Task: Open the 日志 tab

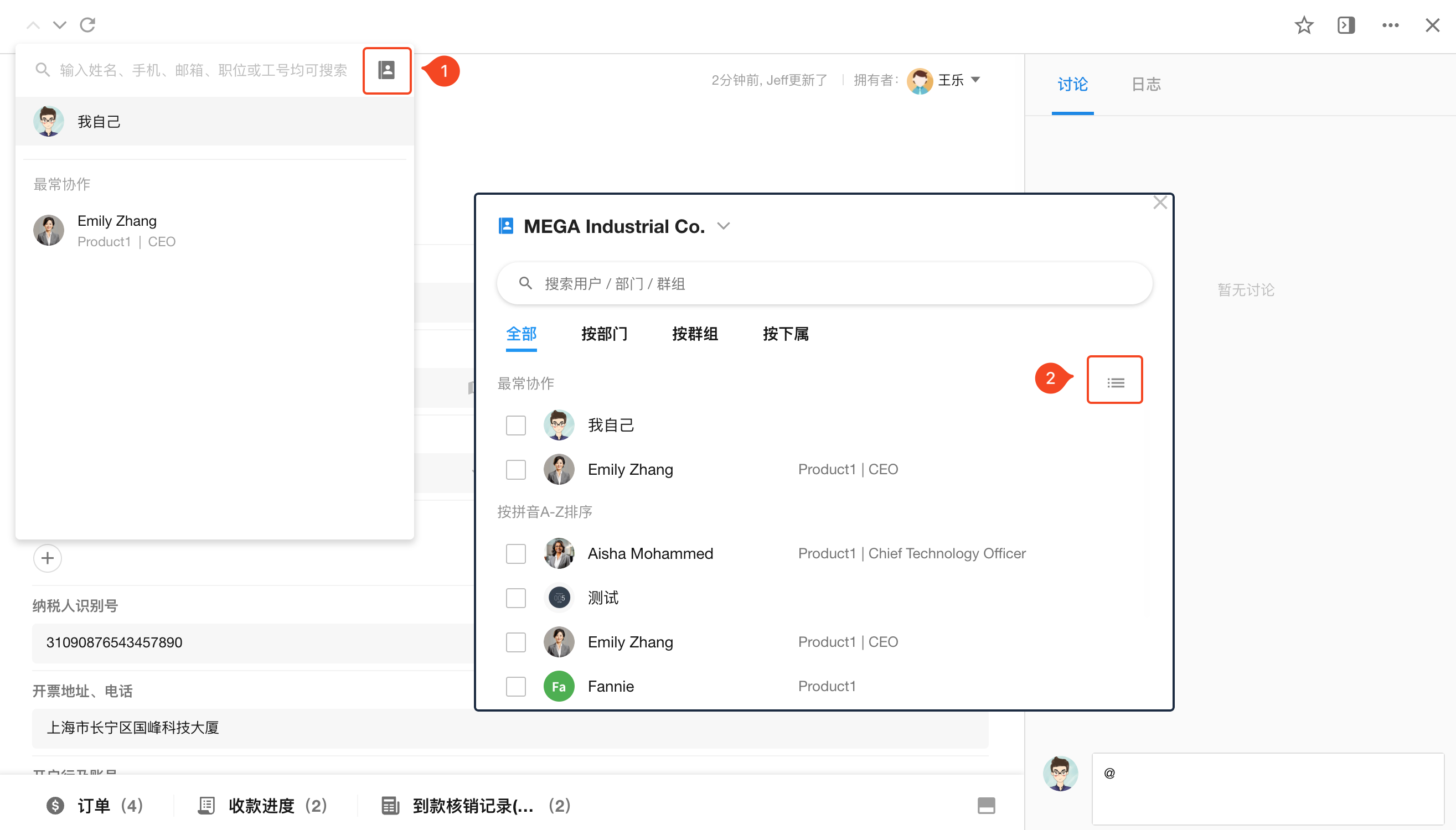Action: pos(1146,84)
